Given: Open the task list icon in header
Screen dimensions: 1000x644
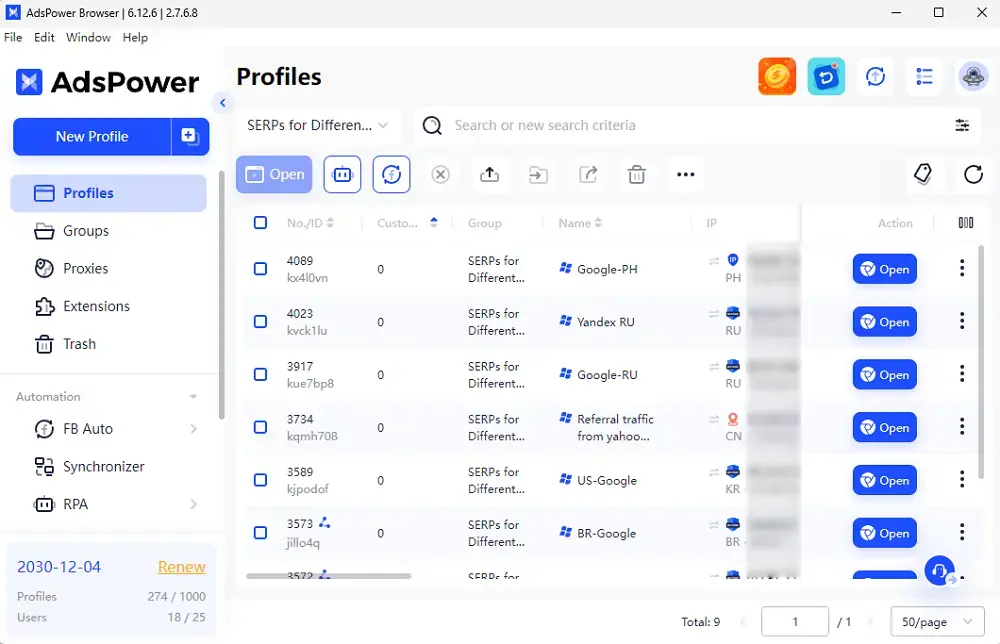Looking at the screenshot, I should 924,77.
